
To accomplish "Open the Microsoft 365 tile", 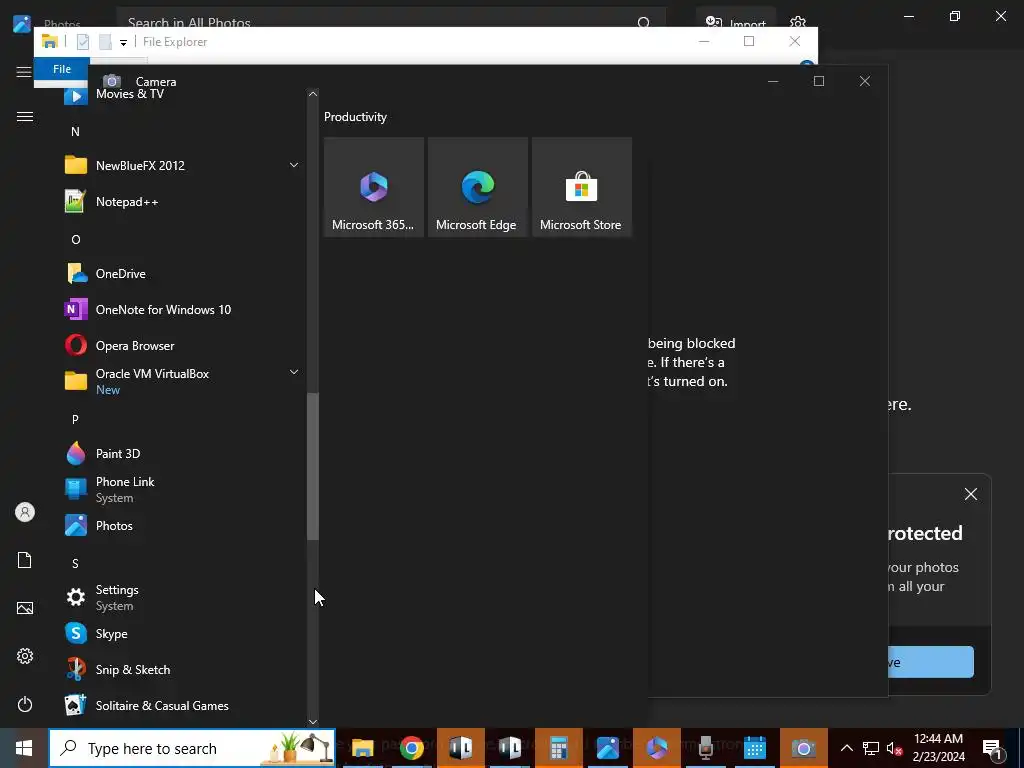I will click(374, 187).
